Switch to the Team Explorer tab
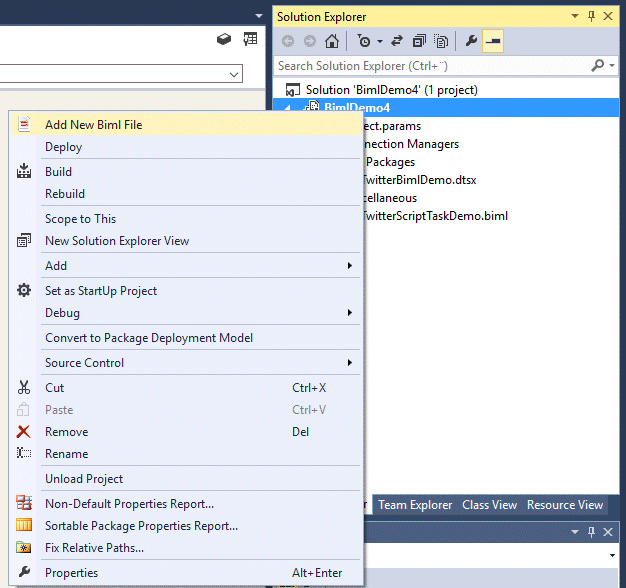Image resolution: width=626 pixels, height=588 pixels. pos(415,505)
